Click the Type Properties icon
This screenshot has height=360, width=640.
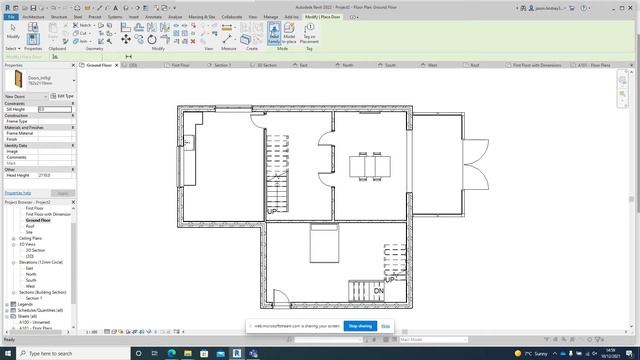[33, 27]
